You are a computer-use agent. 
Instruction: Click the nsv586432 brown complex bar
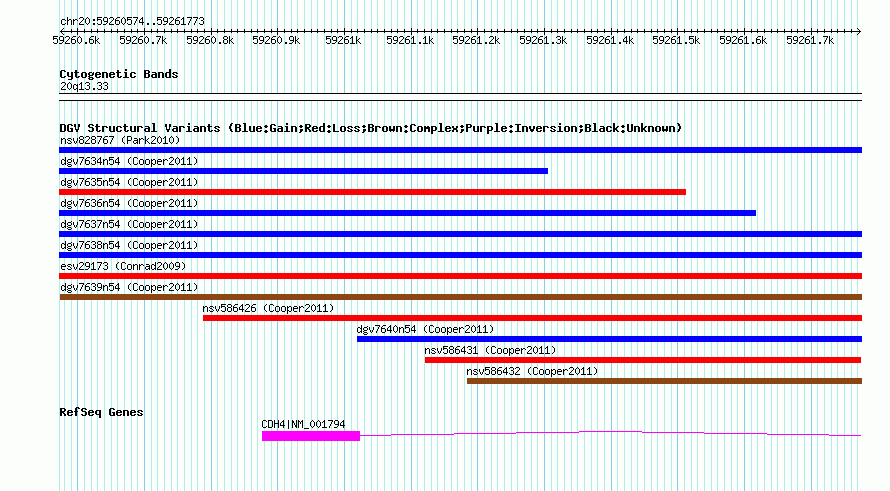[x=664, y=381]
